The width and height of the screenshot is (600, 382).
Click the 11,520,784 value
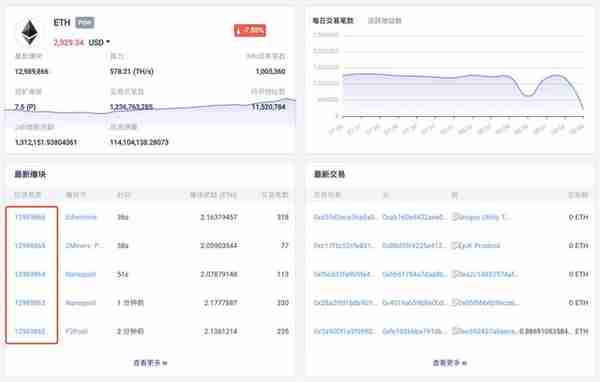coord(269,107)
